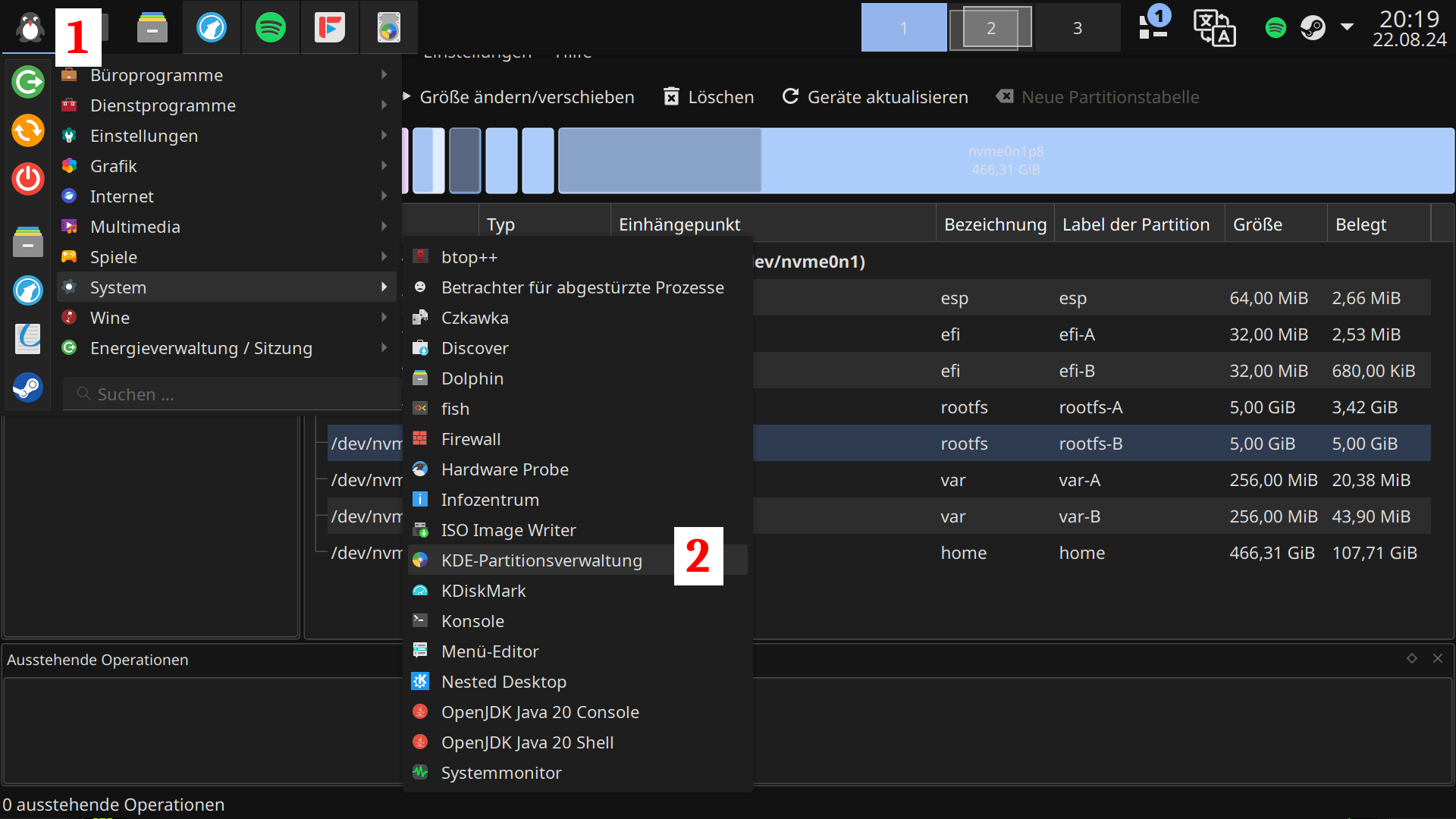The image size is (1456, 819).
Task: Open the Steam icon in favorites sidebar
Action: tap(28, 388)
